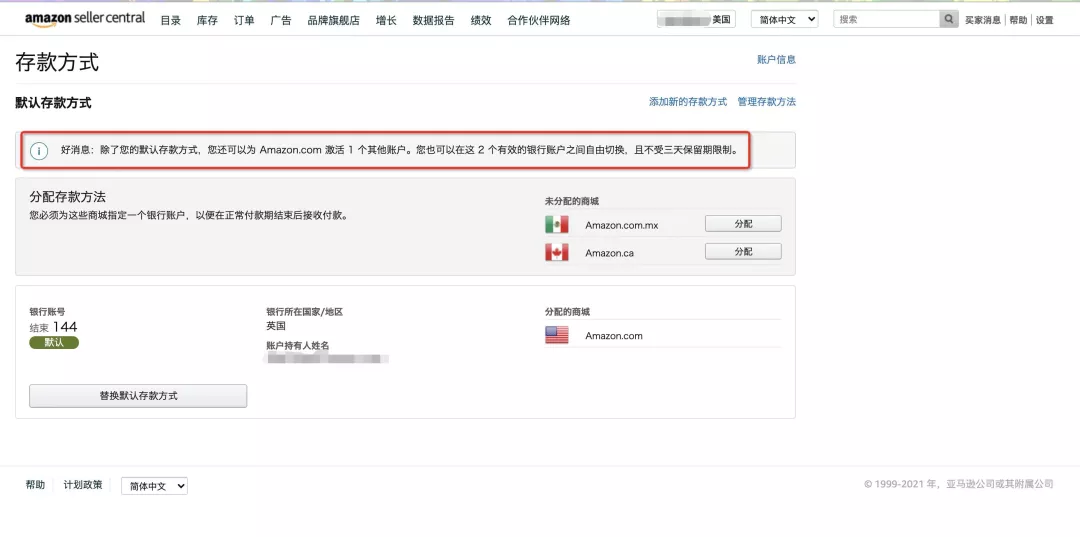Click the 未分配的商城 label

[x=572, y=202]
